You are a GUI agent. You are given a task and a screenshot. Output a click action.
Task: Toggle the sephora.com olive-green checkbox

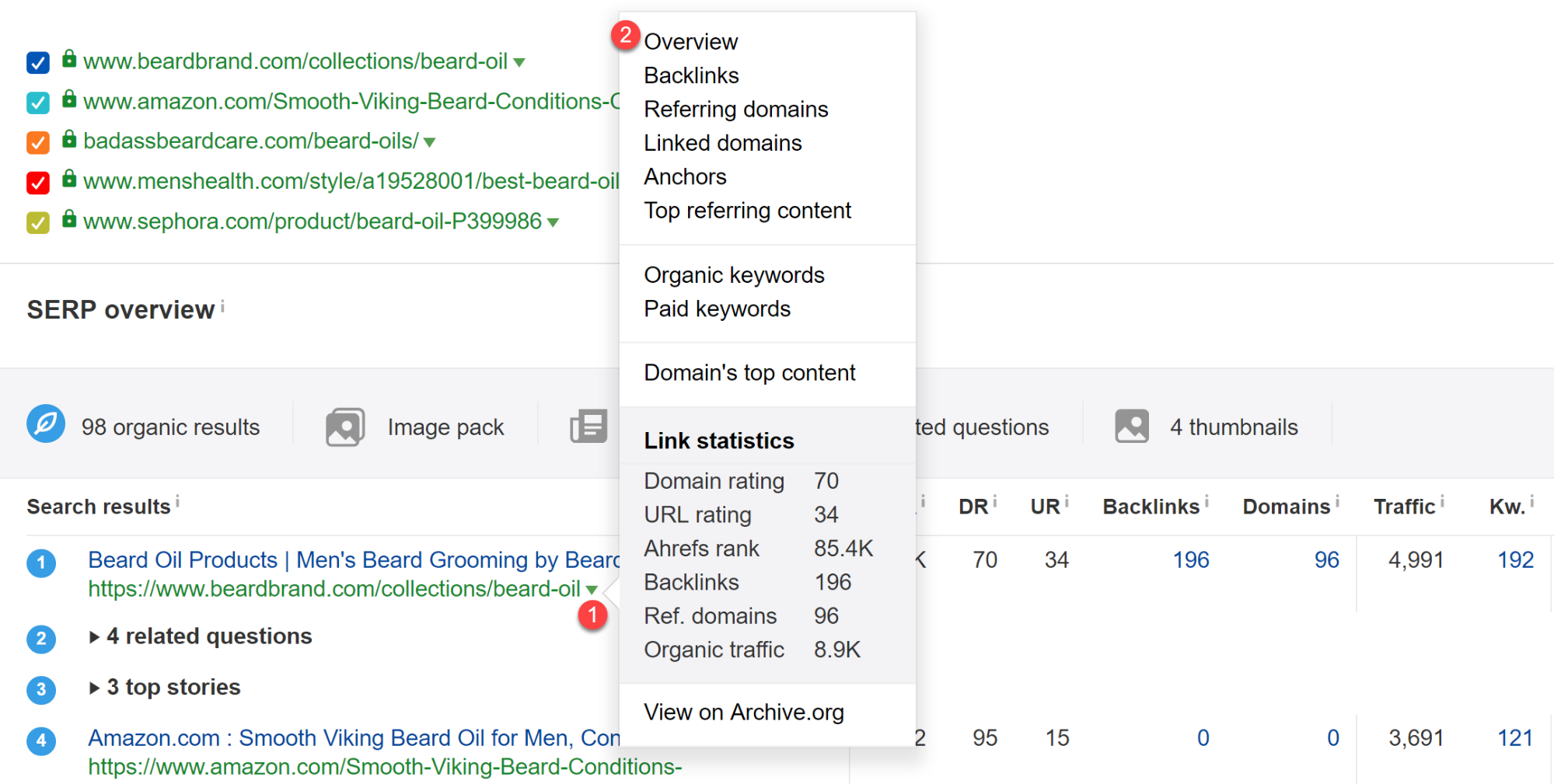coord(38,223)
